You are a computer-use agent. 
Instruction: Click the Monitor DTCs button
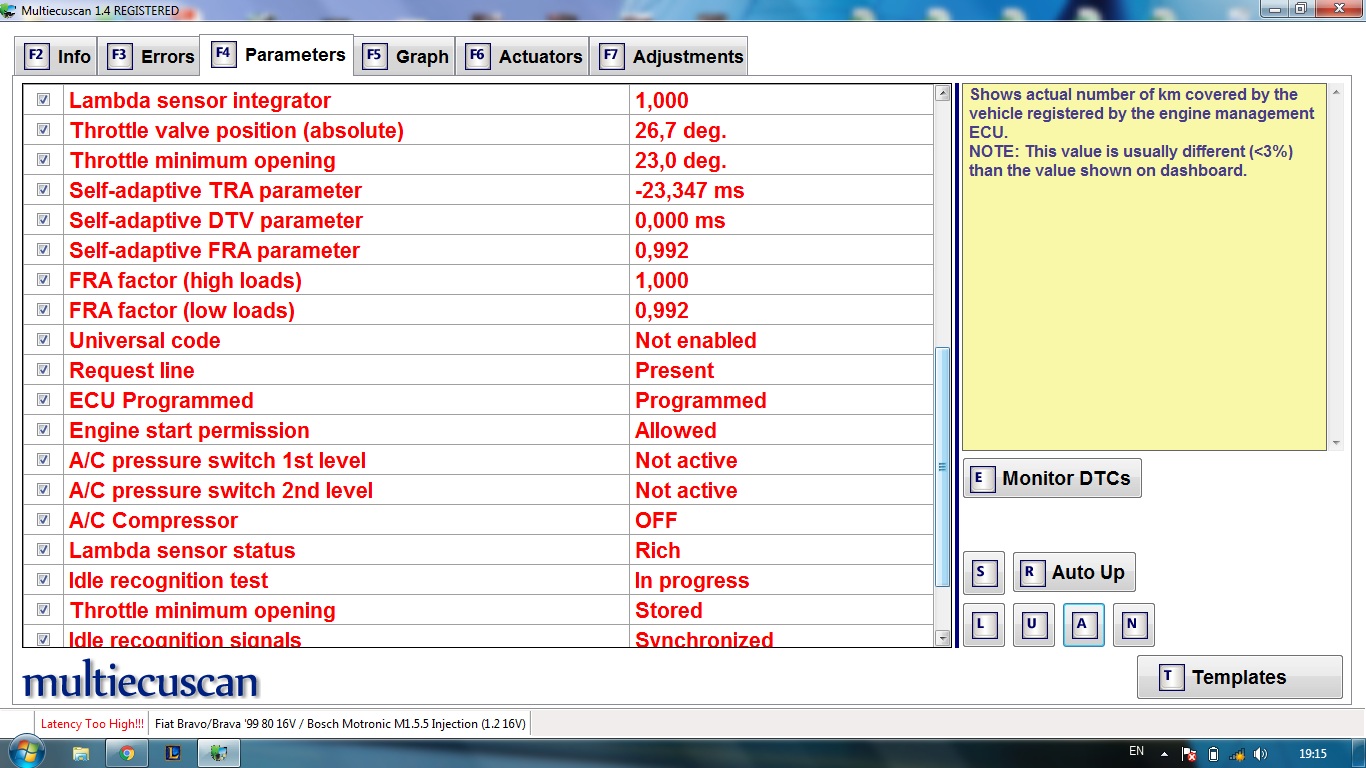(1052, 478)
